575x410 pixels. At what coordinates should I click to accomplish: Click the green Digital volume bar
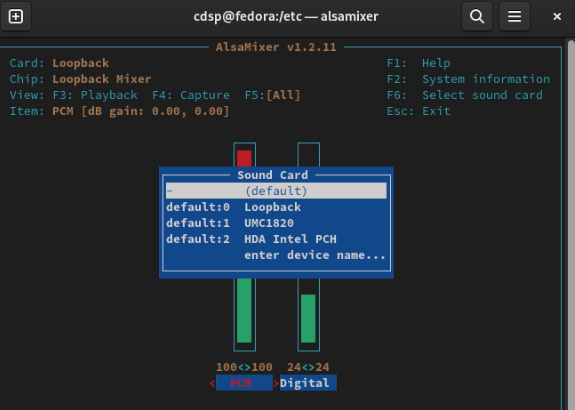(308, 318)
